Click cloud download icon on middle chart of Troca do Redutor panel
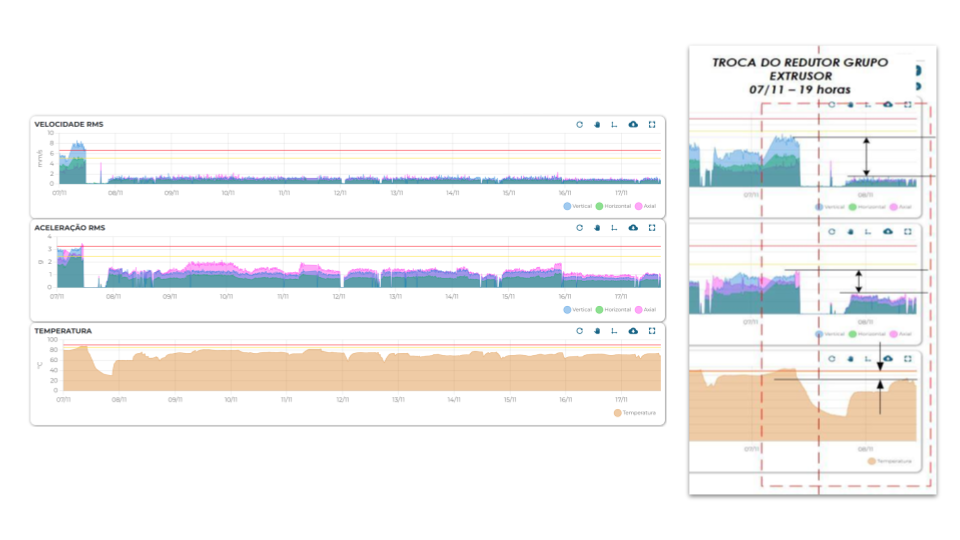Image resolution: width=960 pixels, height=540 pixels. [x=888, y=231]
